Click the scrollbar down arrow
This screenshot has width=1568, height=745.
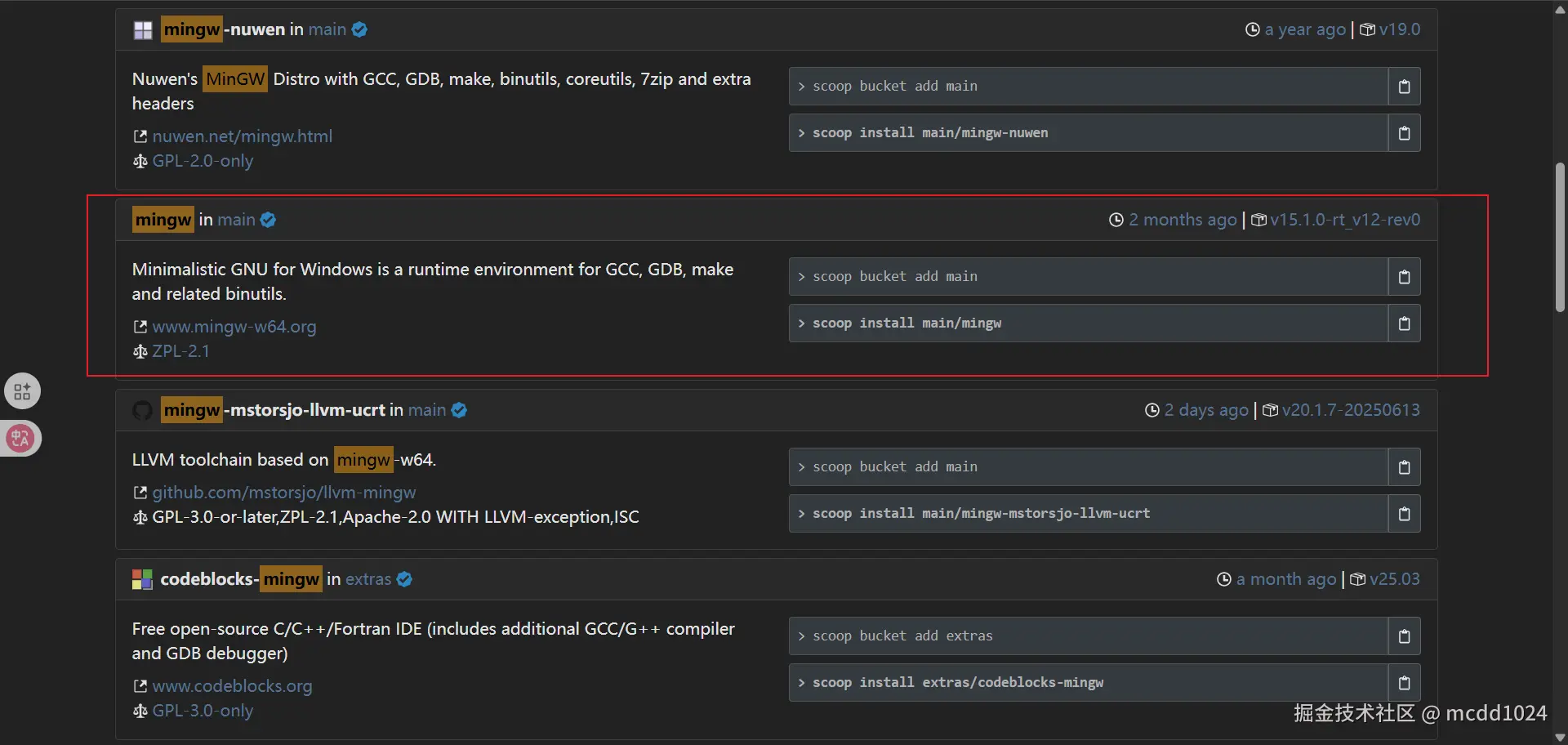(x=1560, y=738)
